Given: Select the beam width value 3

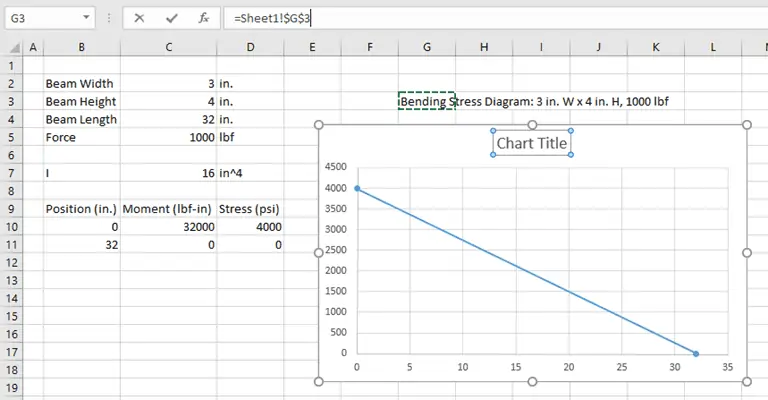Looking at the screenshot, I should tap(168, 84).
